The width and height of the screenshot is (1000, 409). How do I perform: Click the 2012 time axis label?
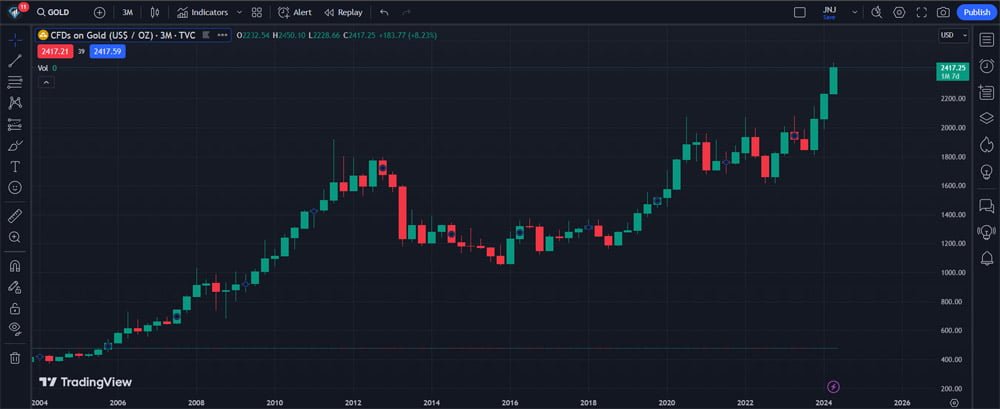[x=353, y=403]
